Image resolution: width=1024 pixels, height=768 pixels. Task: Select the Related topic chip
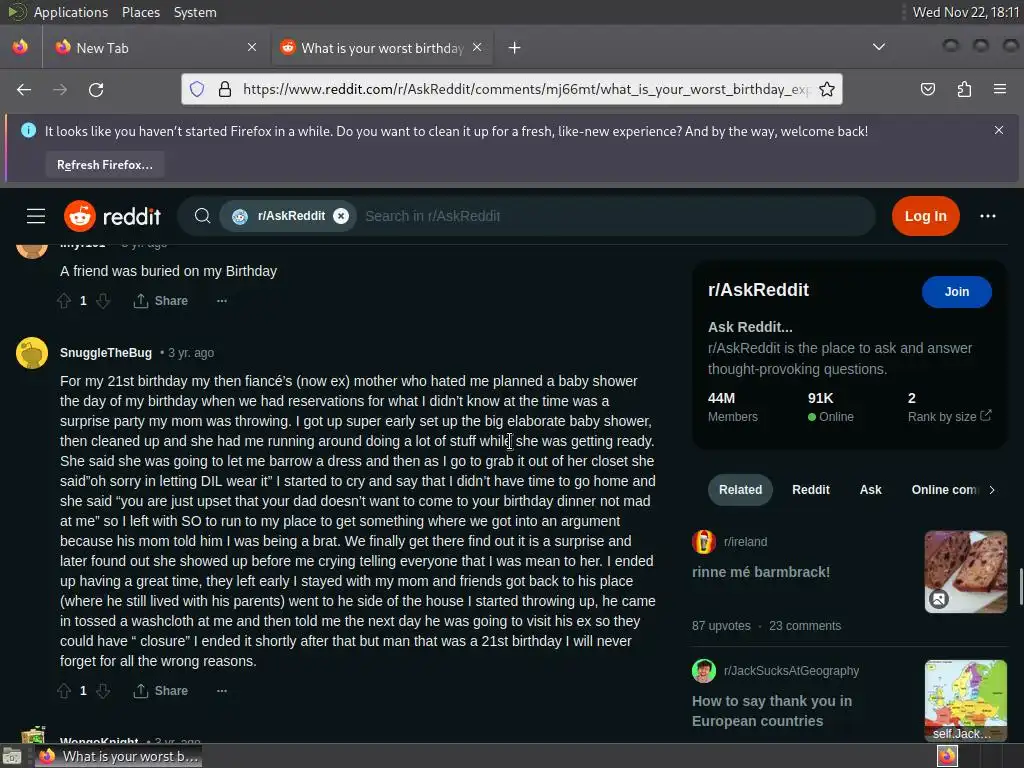point(740,490)
